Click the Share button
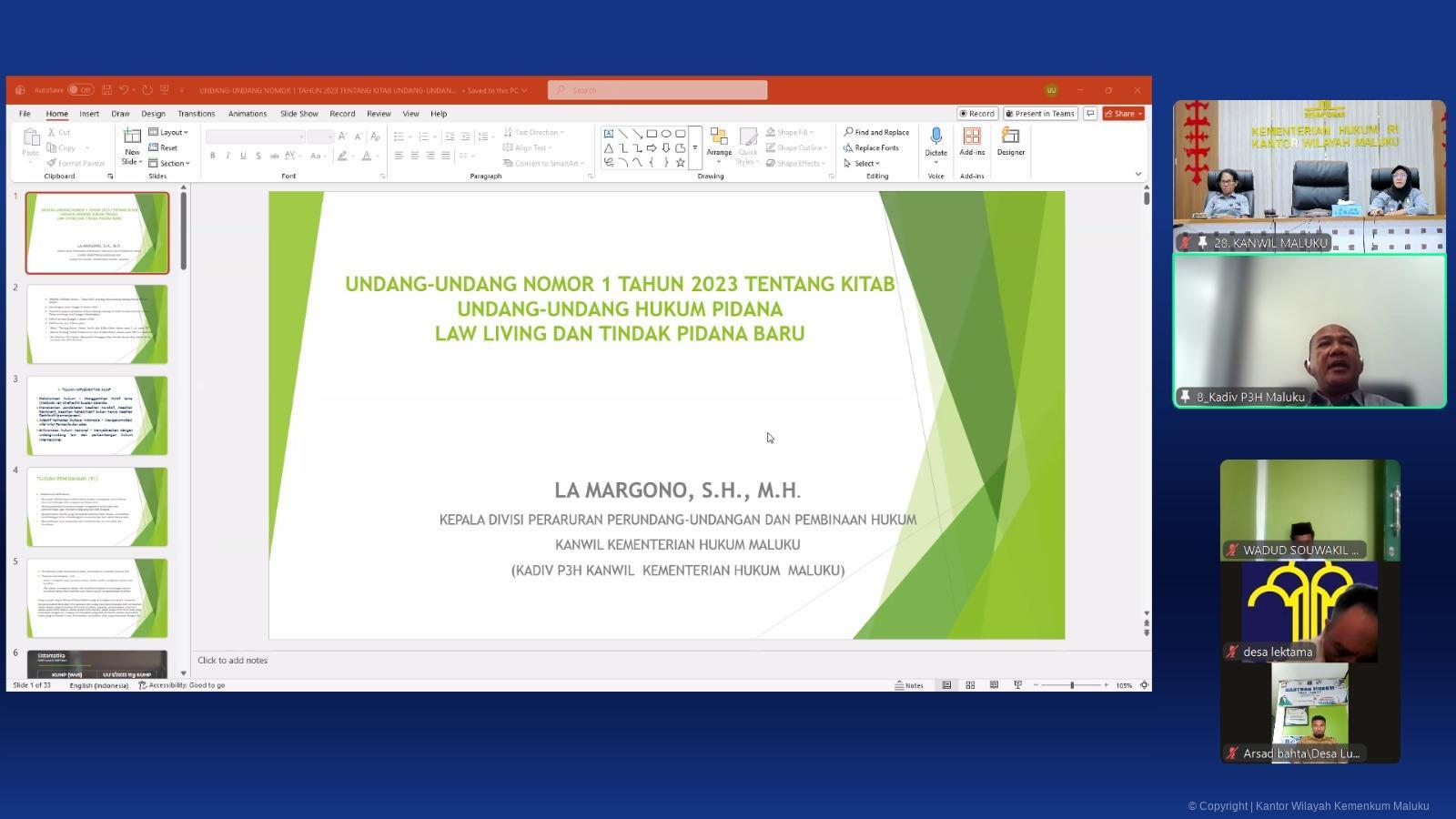Image resolution: width=1456 pixels, height=819 pixels. (x=1123, y=114)
